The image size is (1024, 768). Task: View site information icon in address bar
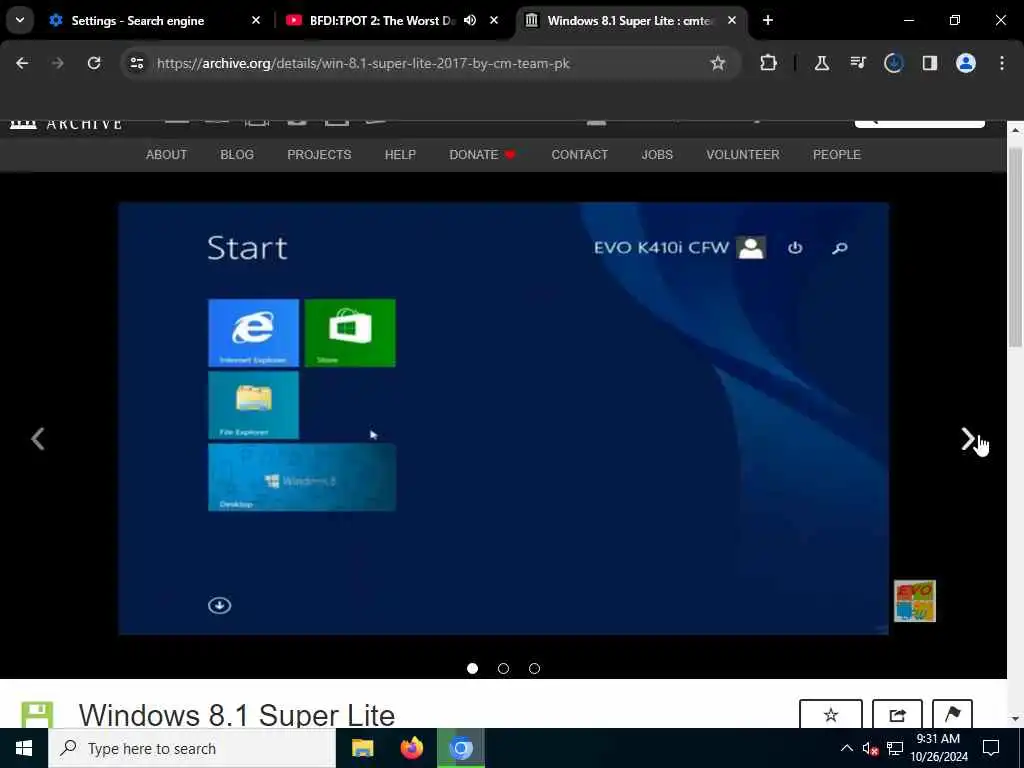point(137,63)
